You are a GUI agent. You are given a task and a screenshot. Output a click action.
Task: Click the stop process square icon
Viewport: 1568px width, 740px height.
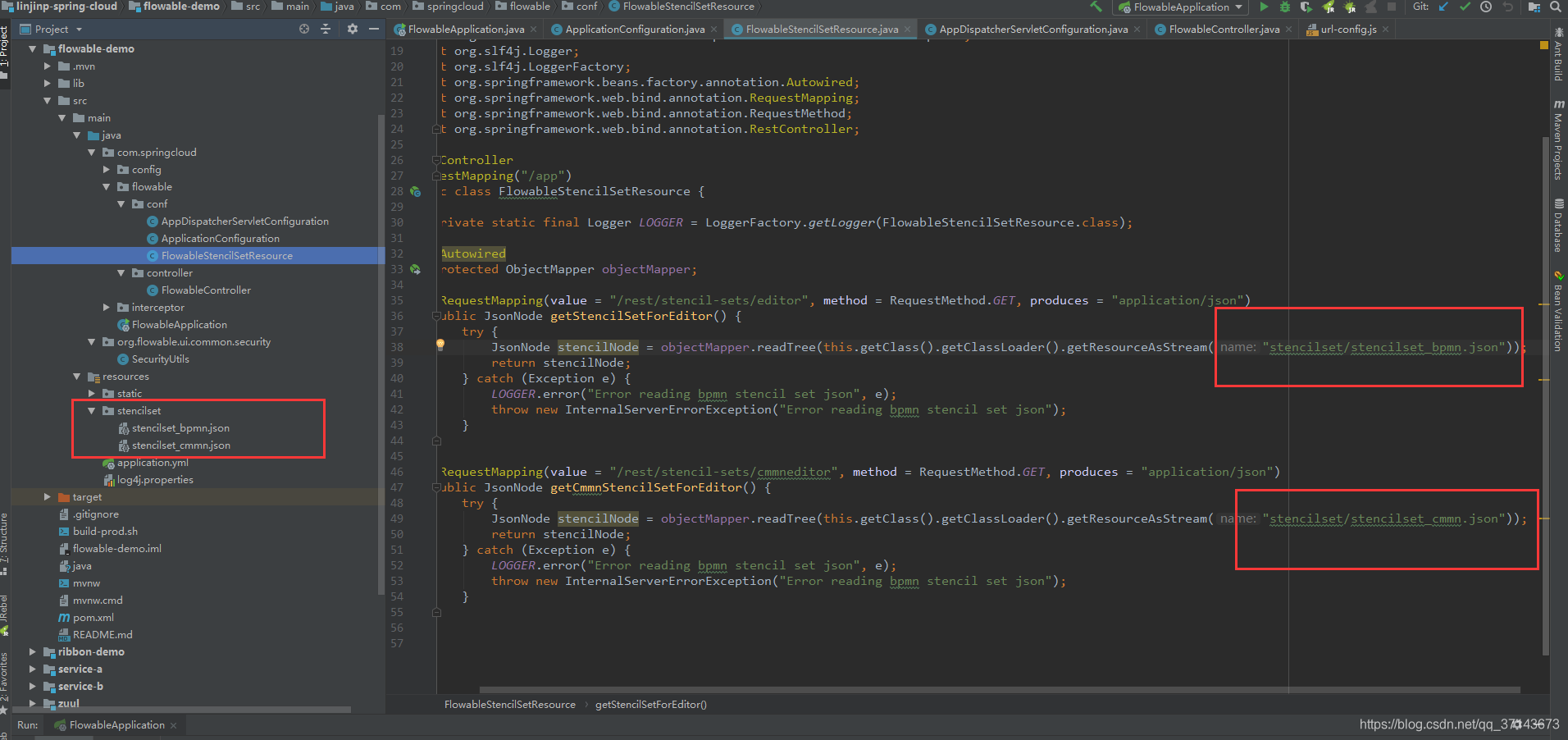[1392, 7]
